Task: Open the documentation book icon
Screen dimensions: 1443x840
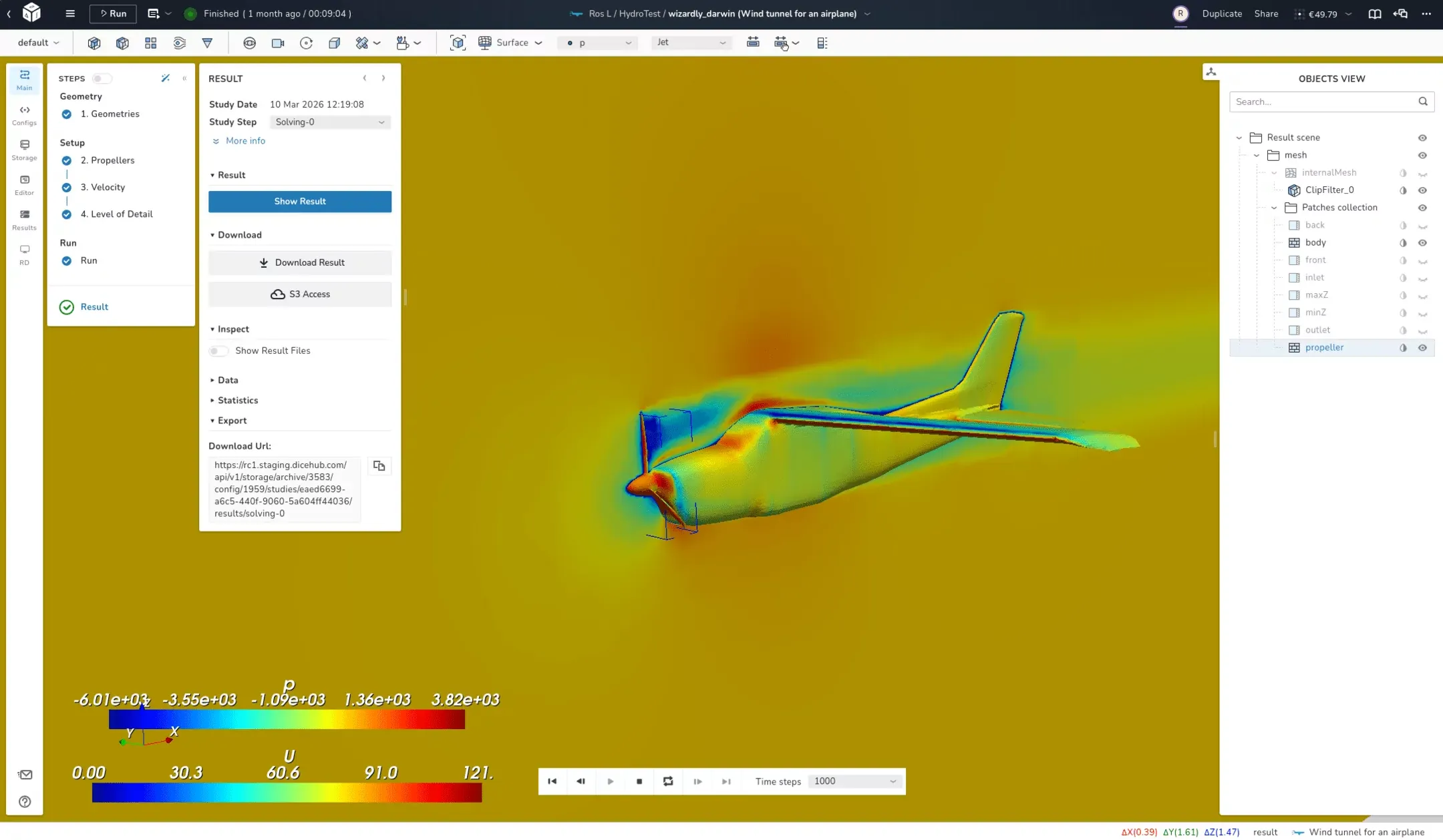Action: pyautogui.click(x=1374, y=13)
